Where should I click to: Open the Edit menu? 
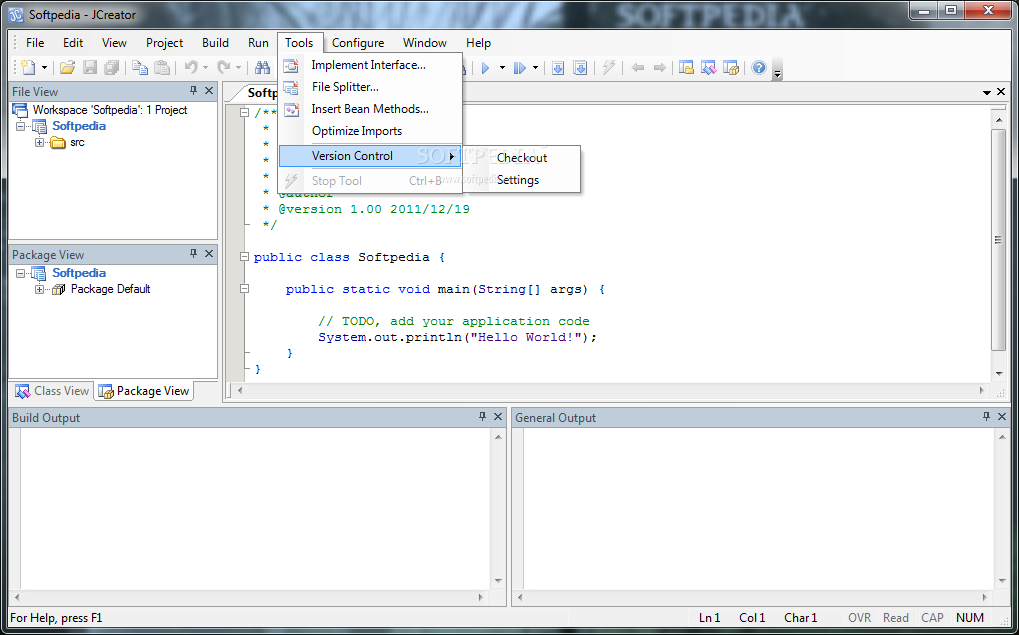[x=73, y=43]
